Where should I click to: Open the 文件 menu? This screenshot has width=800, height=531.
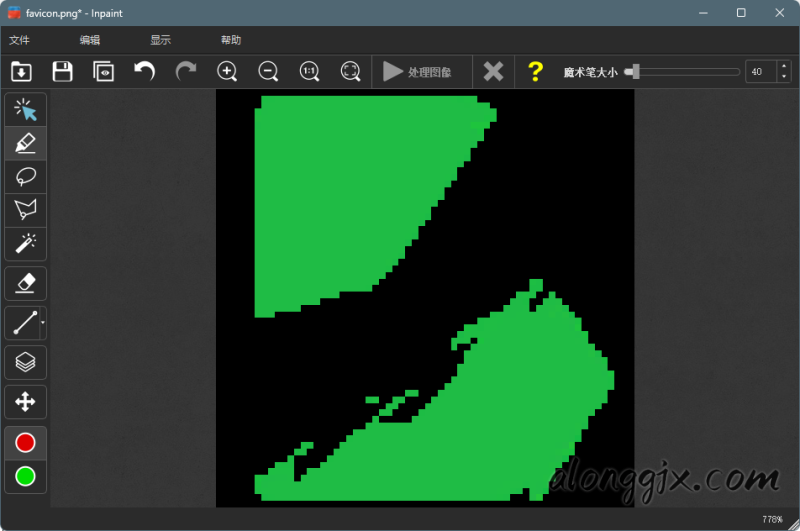[x=19, y=40]
